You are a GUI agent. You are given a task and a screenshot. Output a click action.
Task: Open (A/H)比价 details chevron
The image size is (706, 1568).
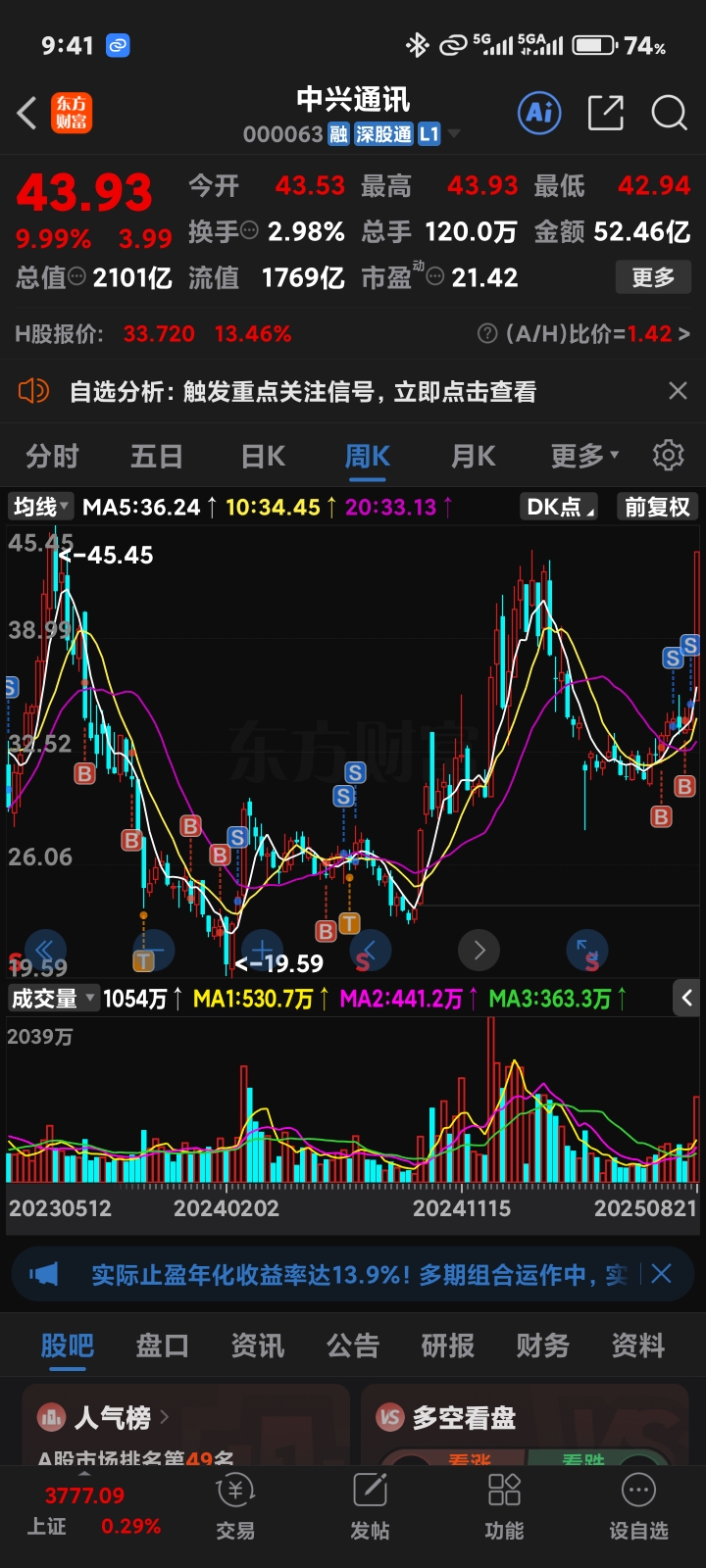click(x=684, y=333)
